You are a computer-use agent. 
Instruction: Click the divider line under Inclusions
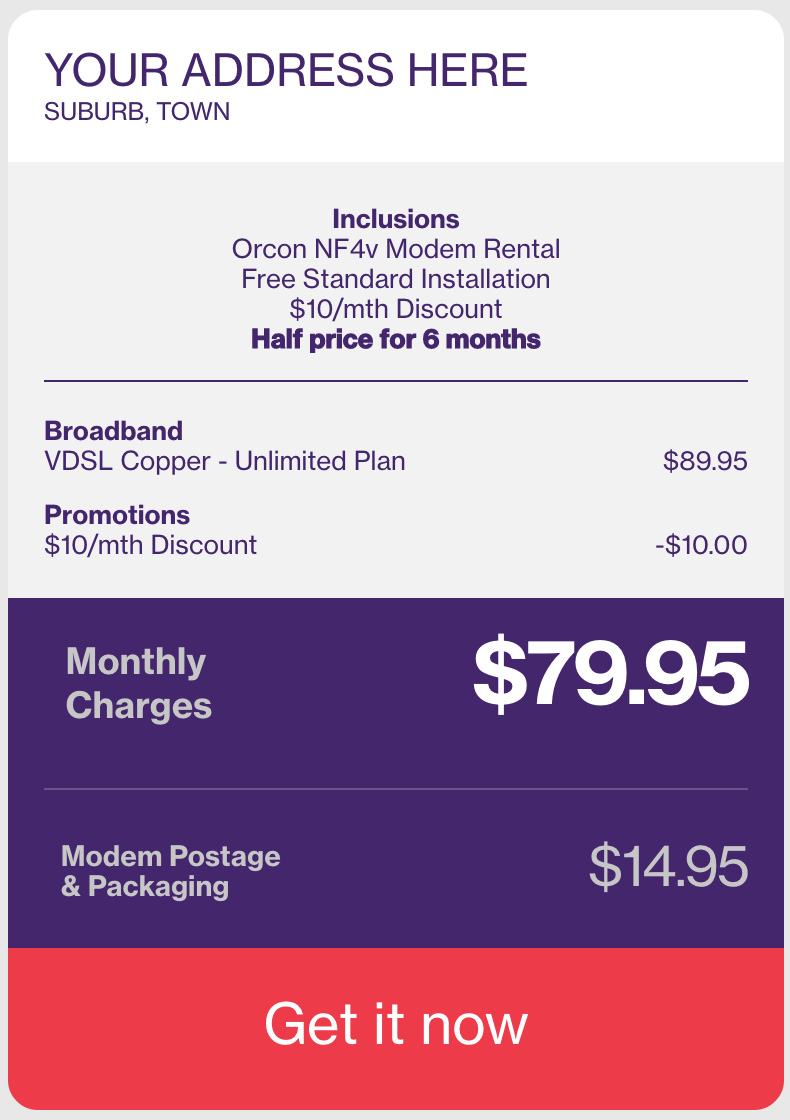click(396, 381)
